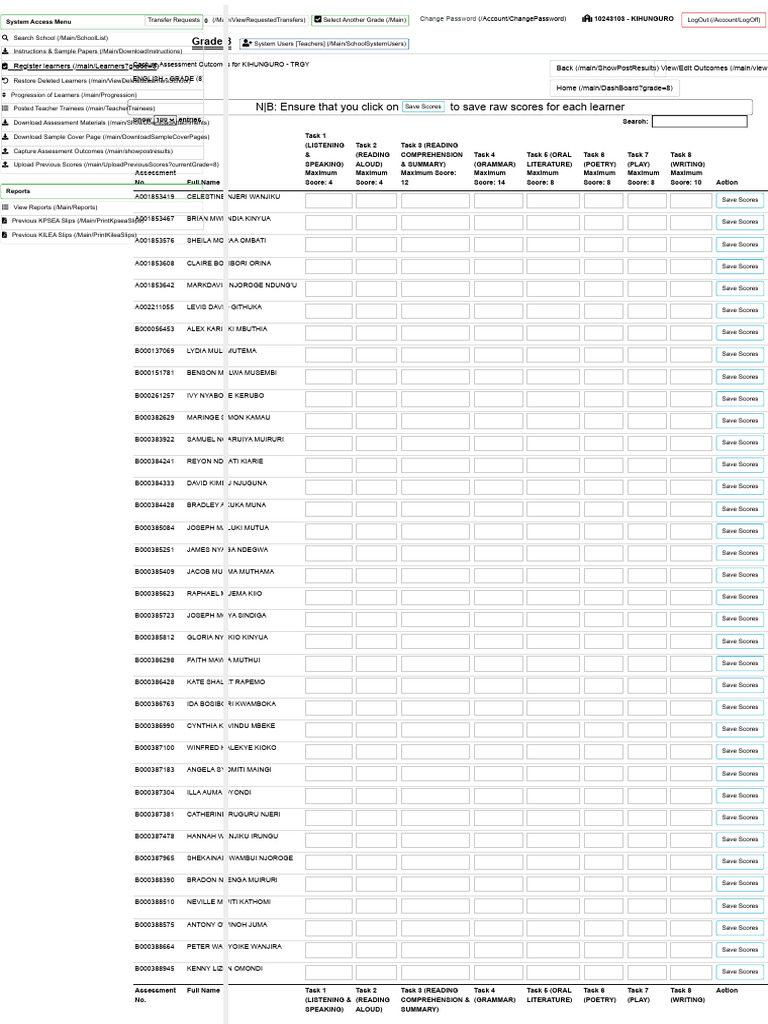Screen dimensions: 768x1024
Task: Click Save Scores for BRIAN MWENDIA KINYUA
Action: 739,222
